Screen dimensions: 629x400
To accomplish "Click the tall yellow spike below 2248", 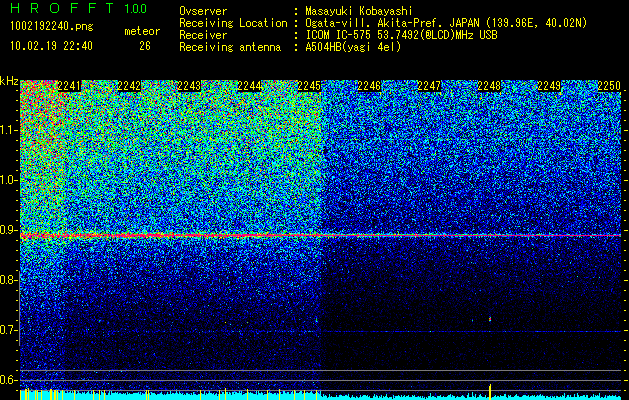I will coord(490,391).
